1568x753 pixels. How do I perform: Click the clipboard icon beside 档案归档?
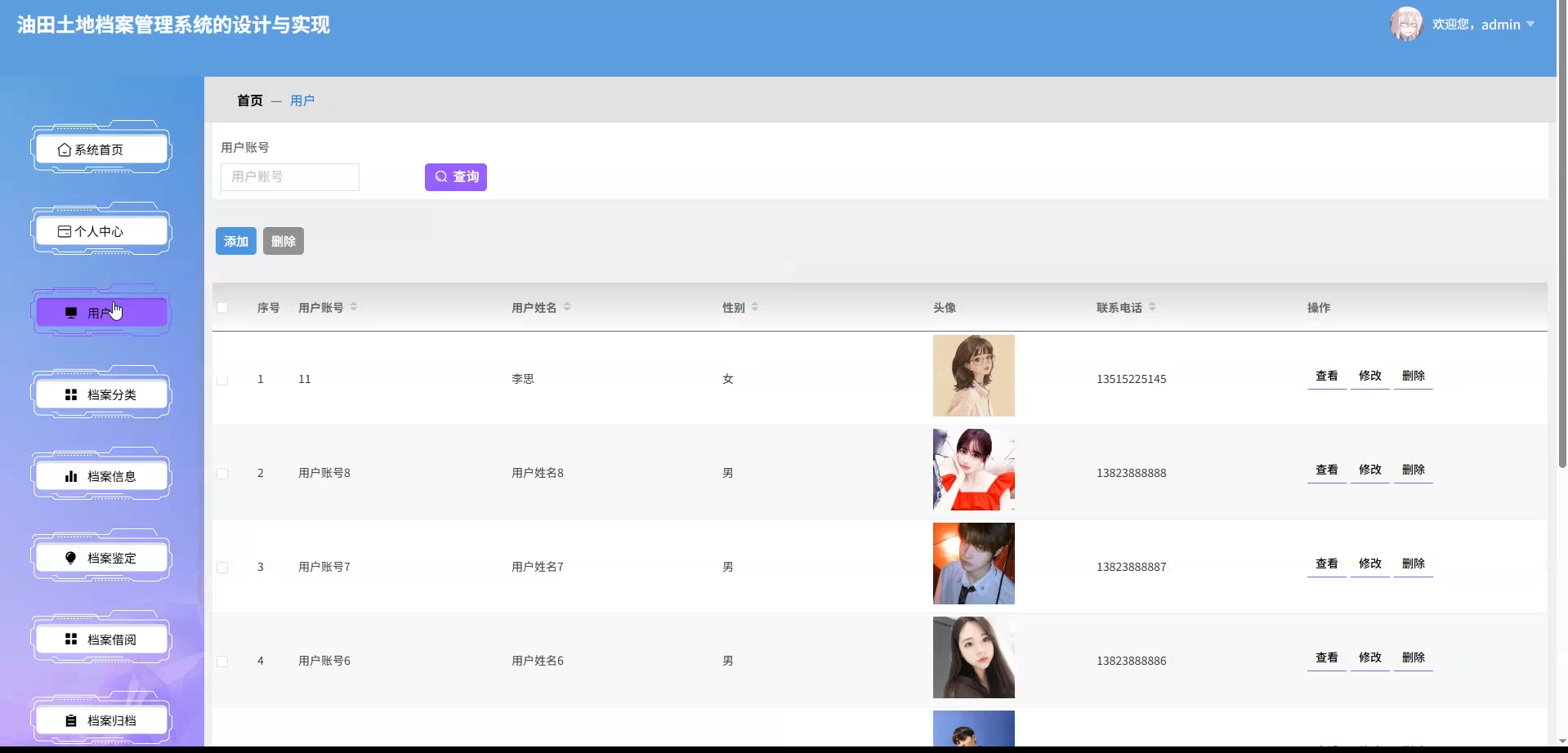(x=71, y=720)
